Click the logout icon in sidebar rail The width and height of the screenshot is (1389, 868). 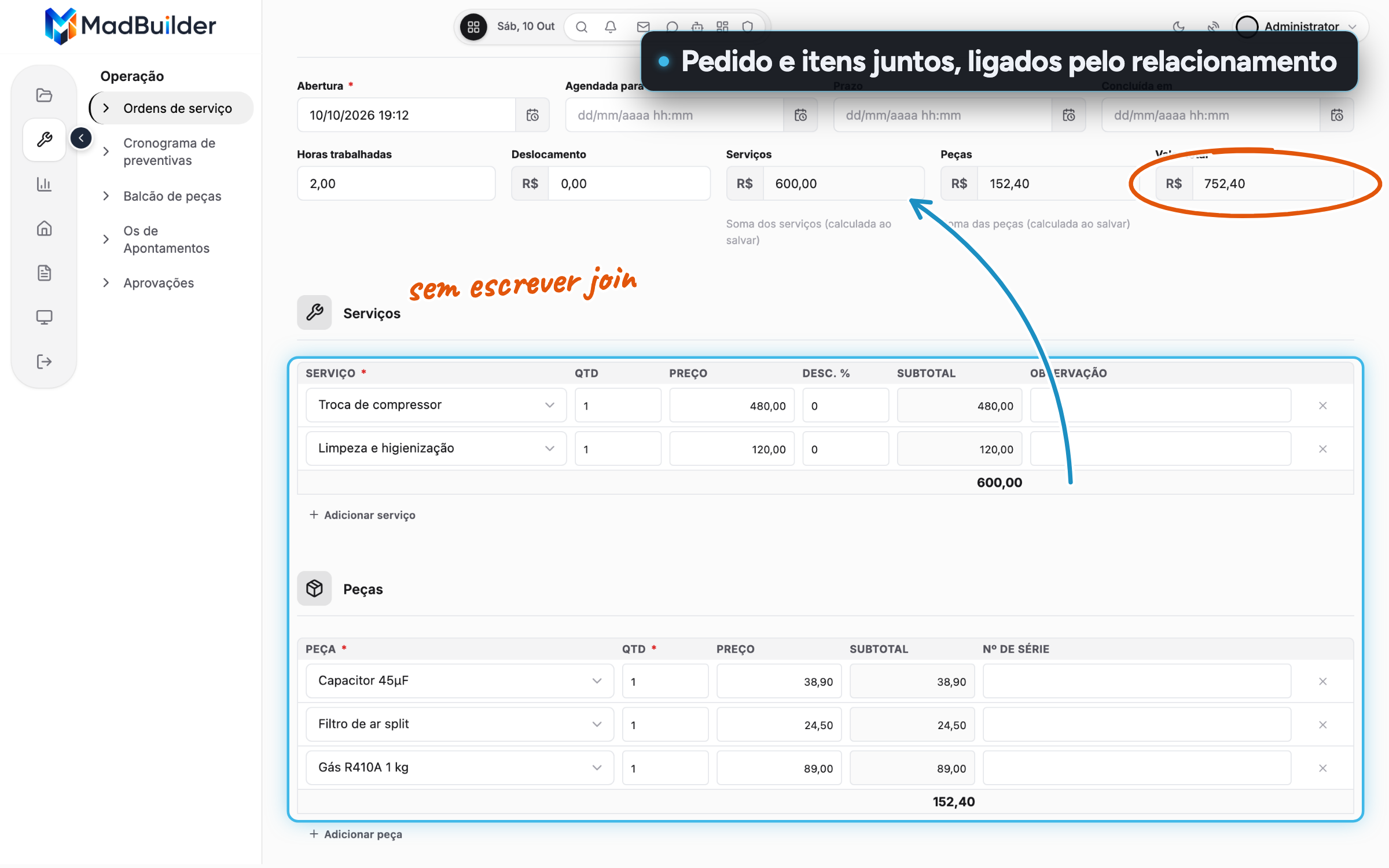pyautogui.click(x=44, y=362)
